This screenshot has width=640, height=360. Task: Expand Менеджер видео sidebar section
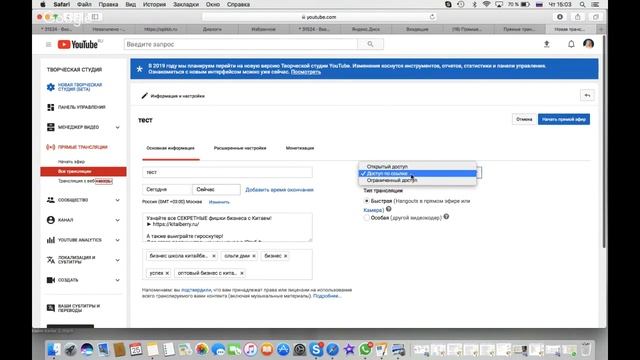point(118,127)
